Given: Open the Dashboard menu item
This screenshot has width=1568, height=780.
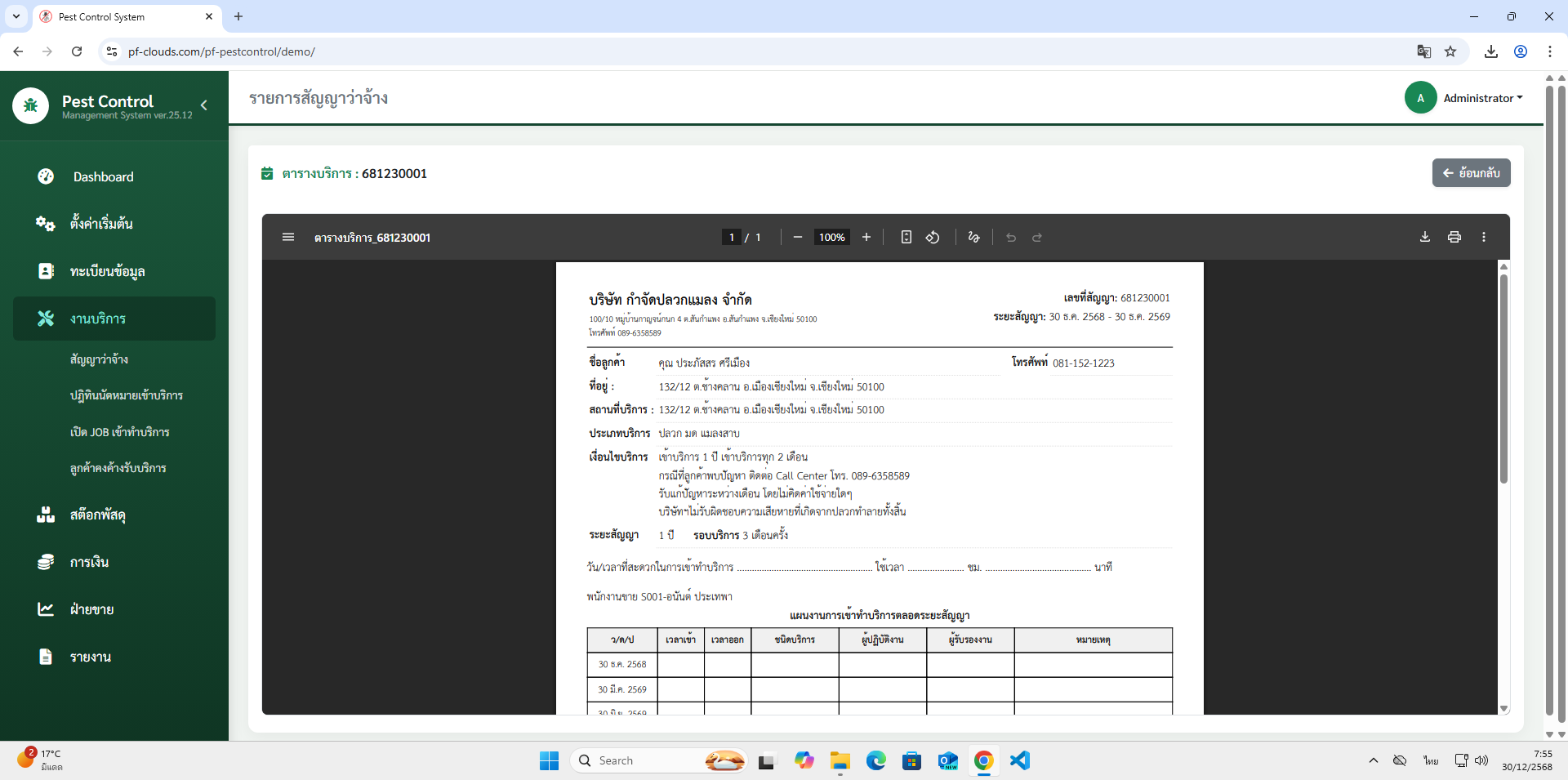Looking at the screenshot, I should point(103,177).
